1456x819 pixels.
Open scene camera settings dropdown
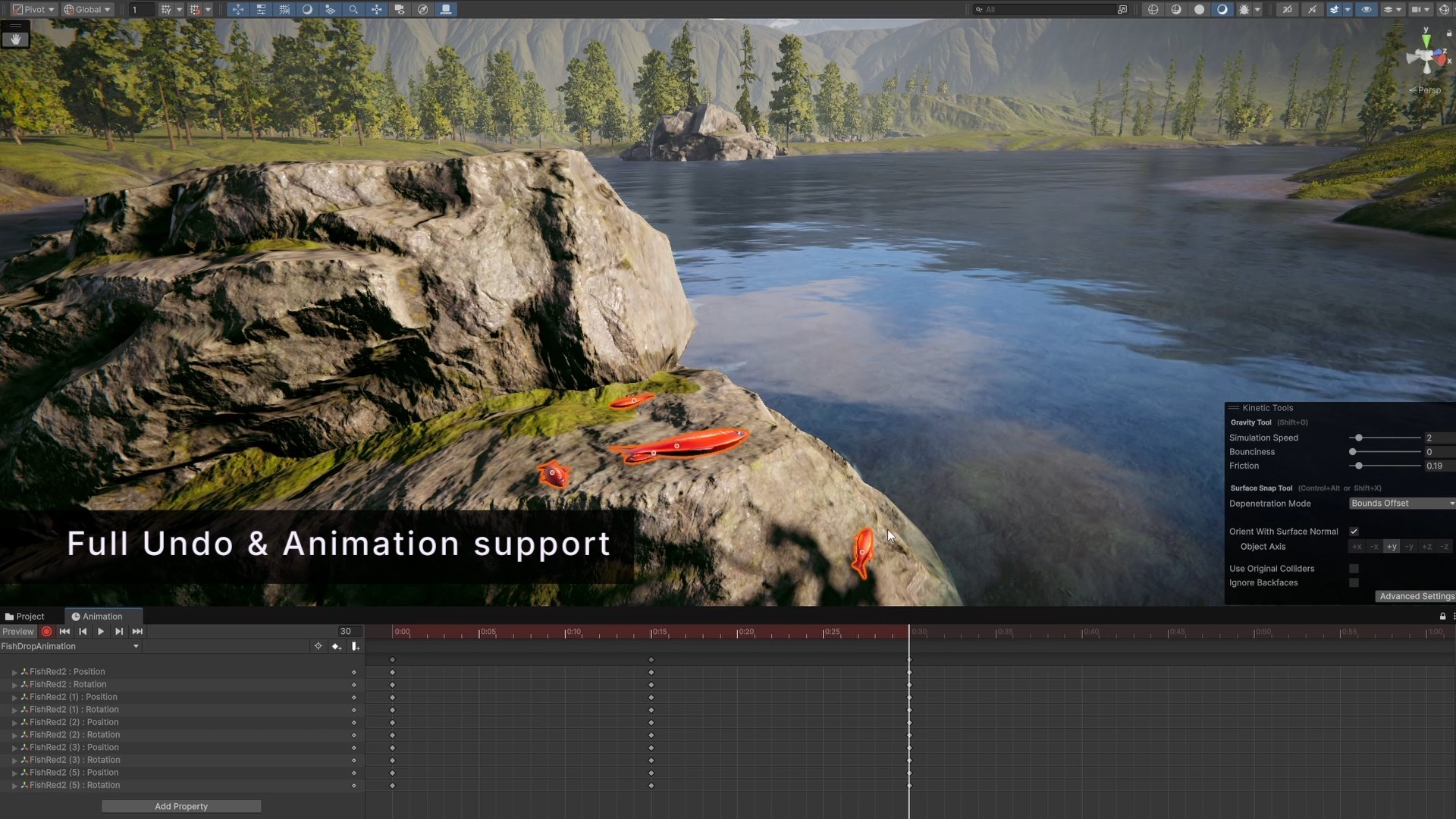point(1420,9)
